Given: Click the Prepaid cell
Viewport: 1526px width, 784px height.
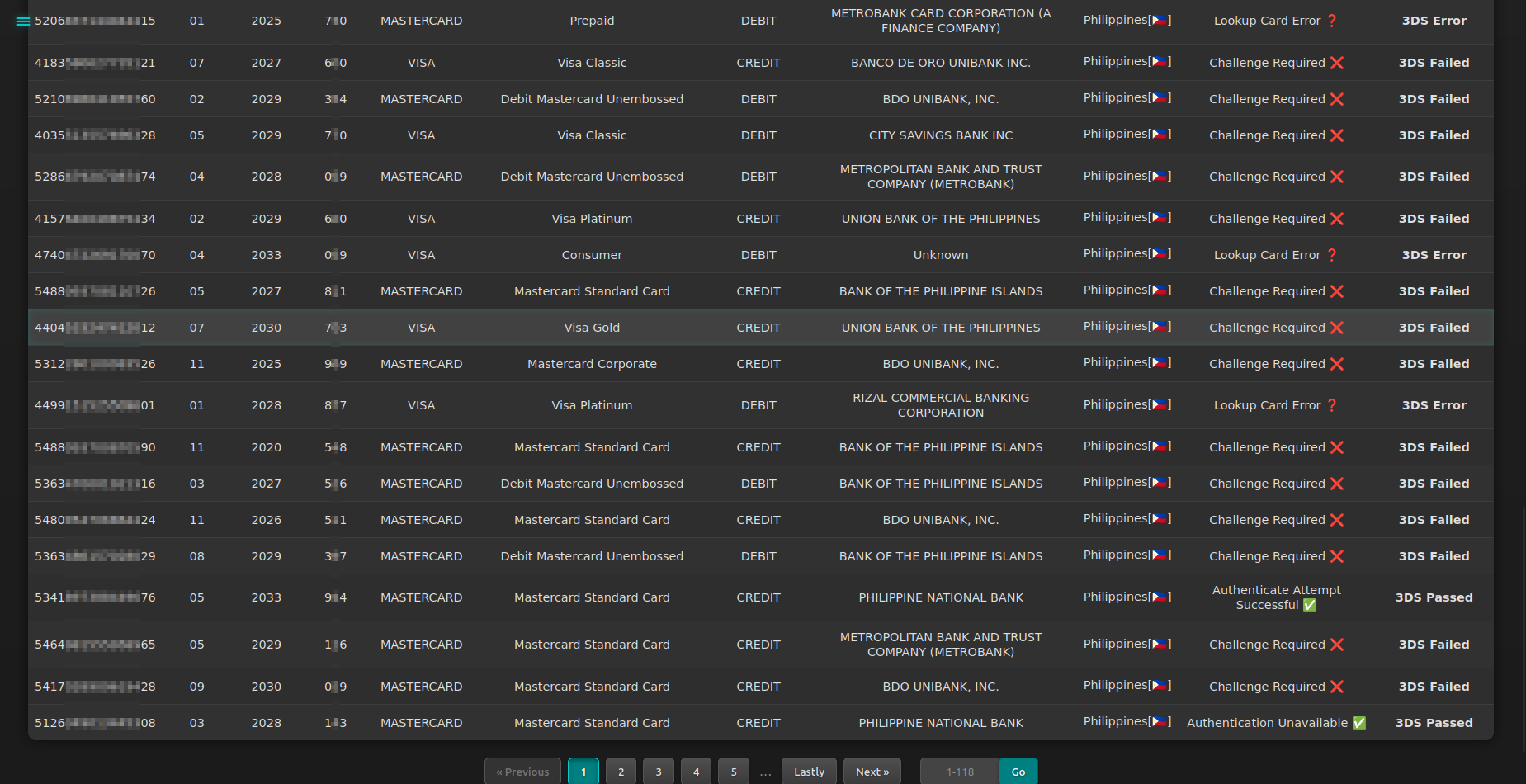Looking at the screenshot, I should coord(592,21).
